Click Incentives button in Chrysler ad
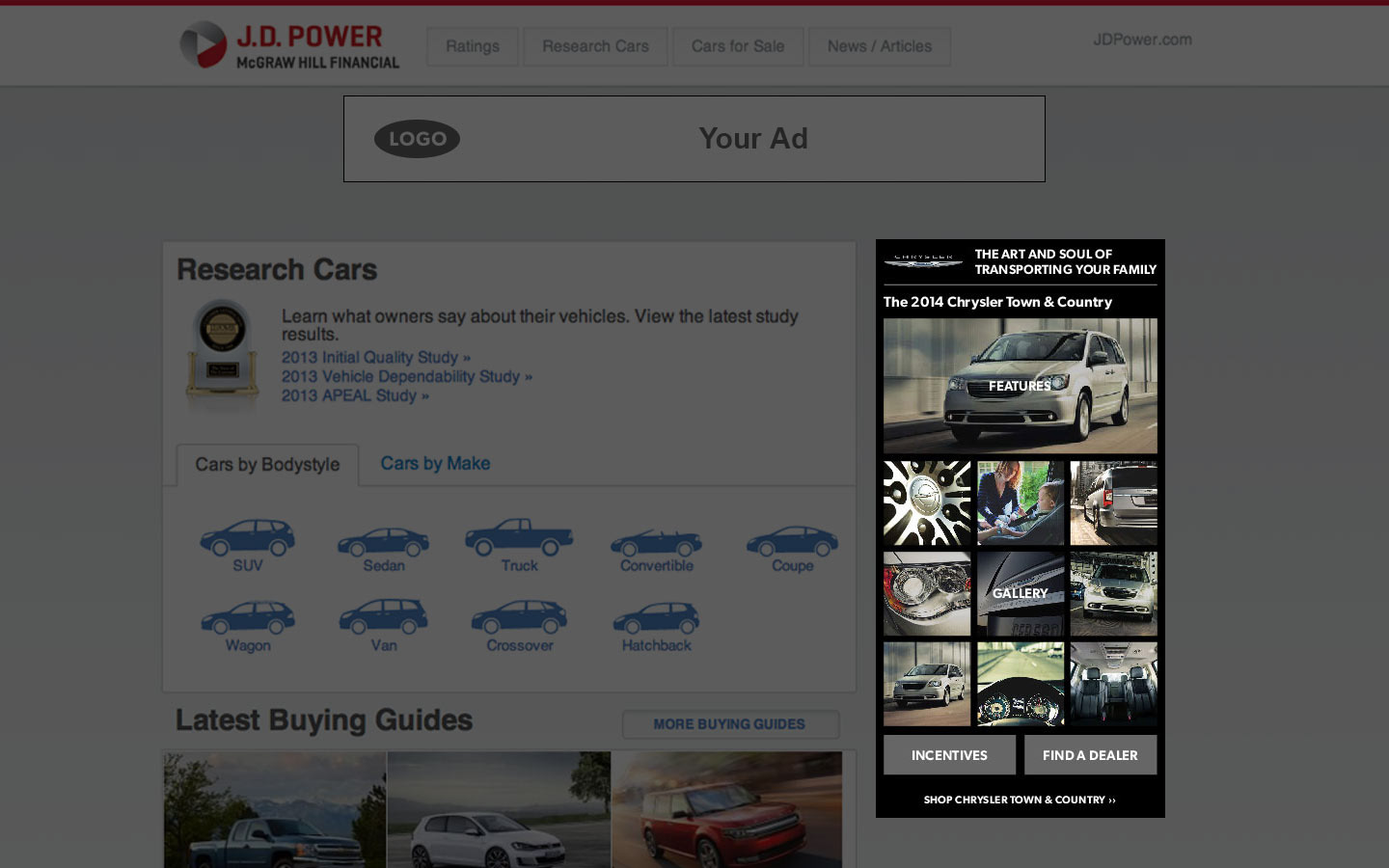 pyautogui.click(x=949, y=755)
